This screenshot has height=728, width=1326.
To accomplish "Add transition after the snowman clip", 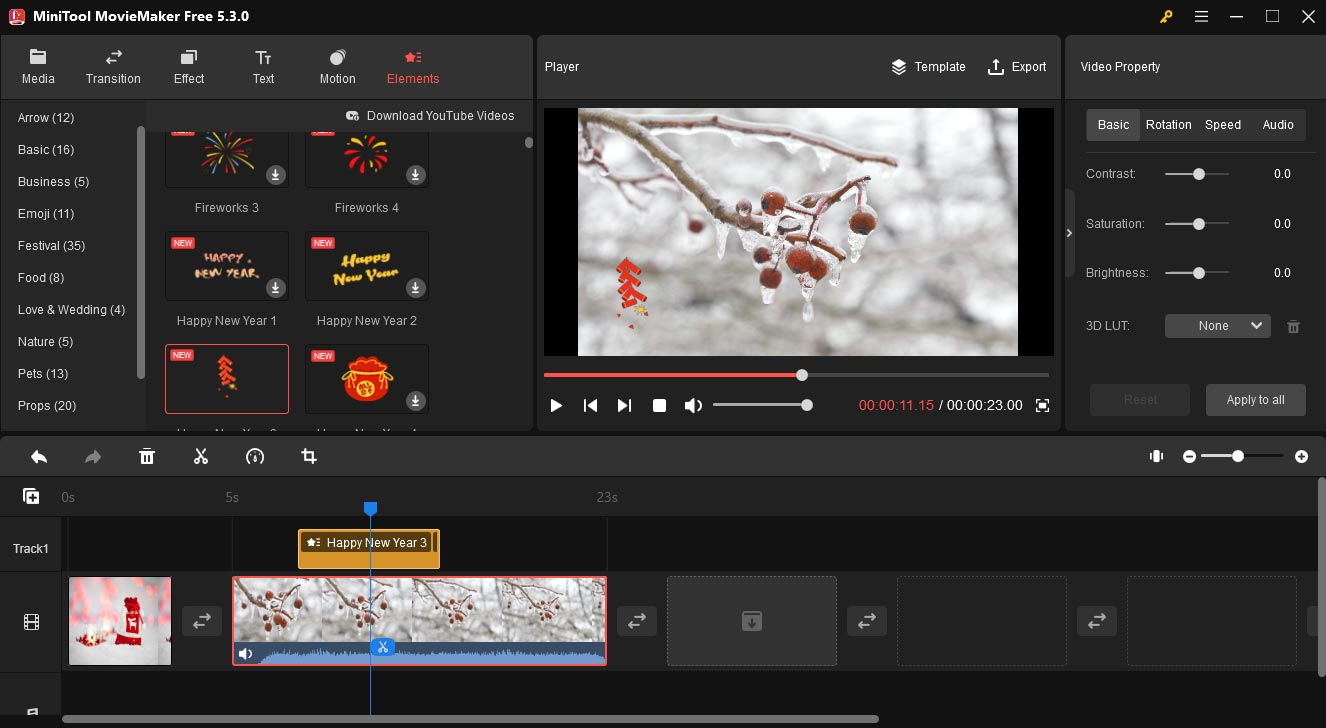I will [x=202, y=620].
